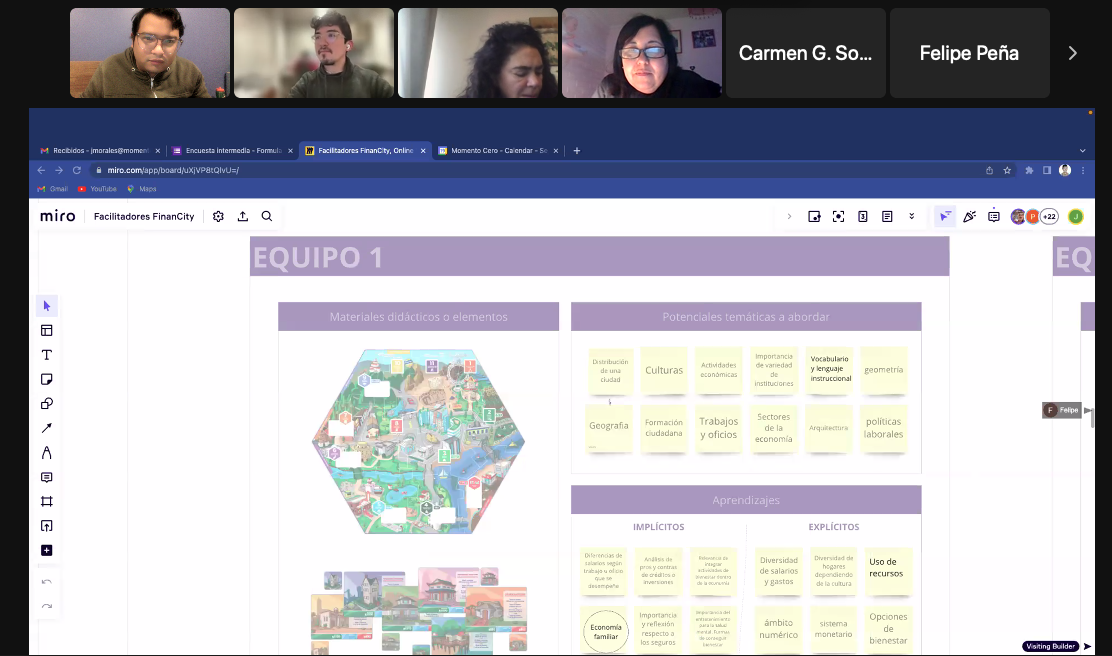The height and width of the screenshot is (656, 1112).
Task: Click the Visiting Builder label
Action: tap(1050, 646)
